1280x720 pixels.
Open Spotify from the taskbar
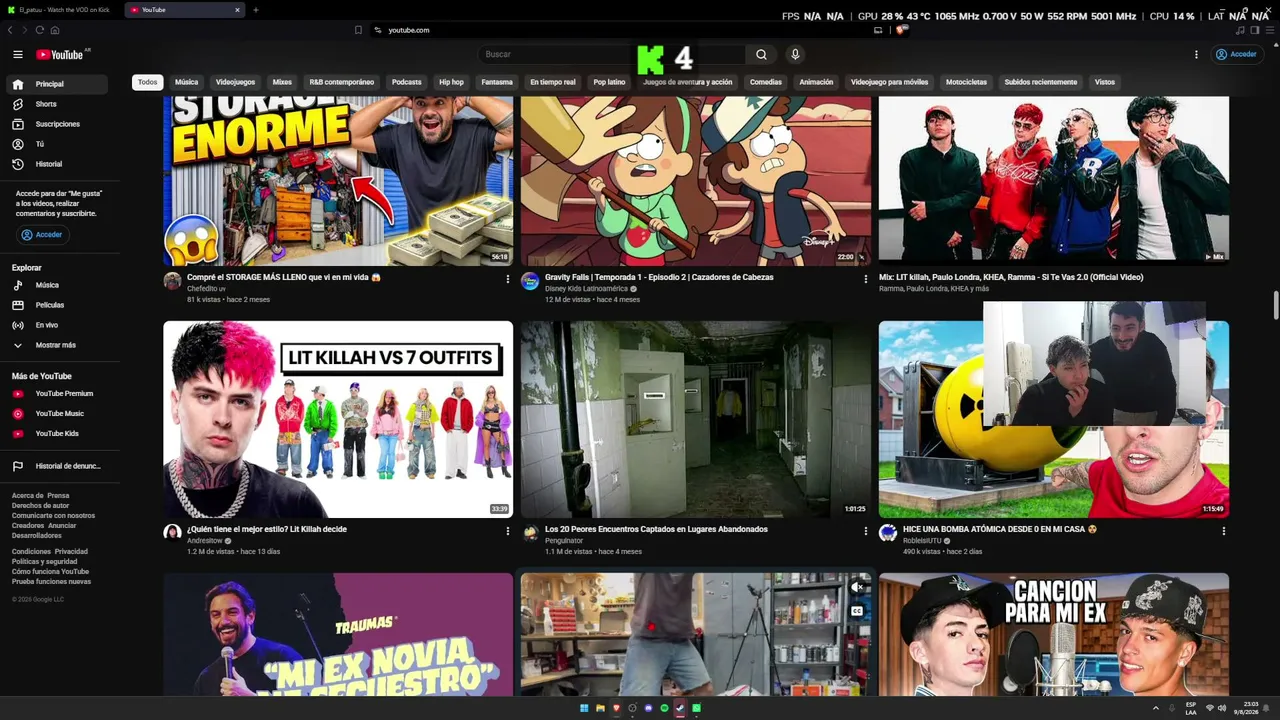[664, 708]
